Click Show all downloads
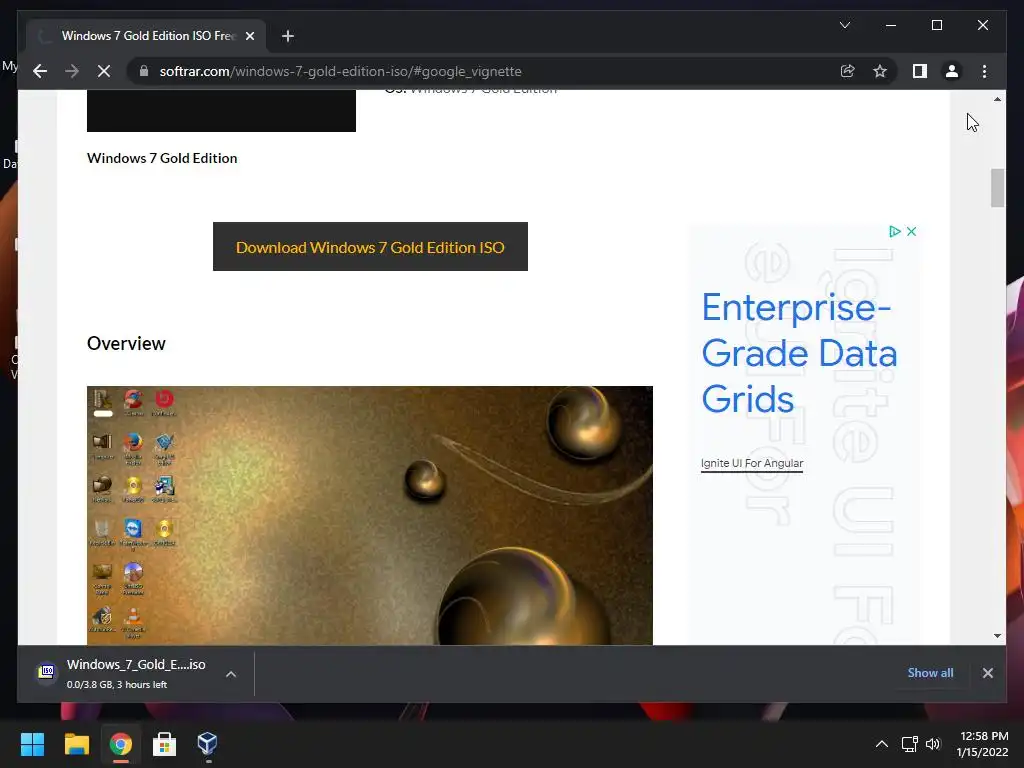 (930, 673)
